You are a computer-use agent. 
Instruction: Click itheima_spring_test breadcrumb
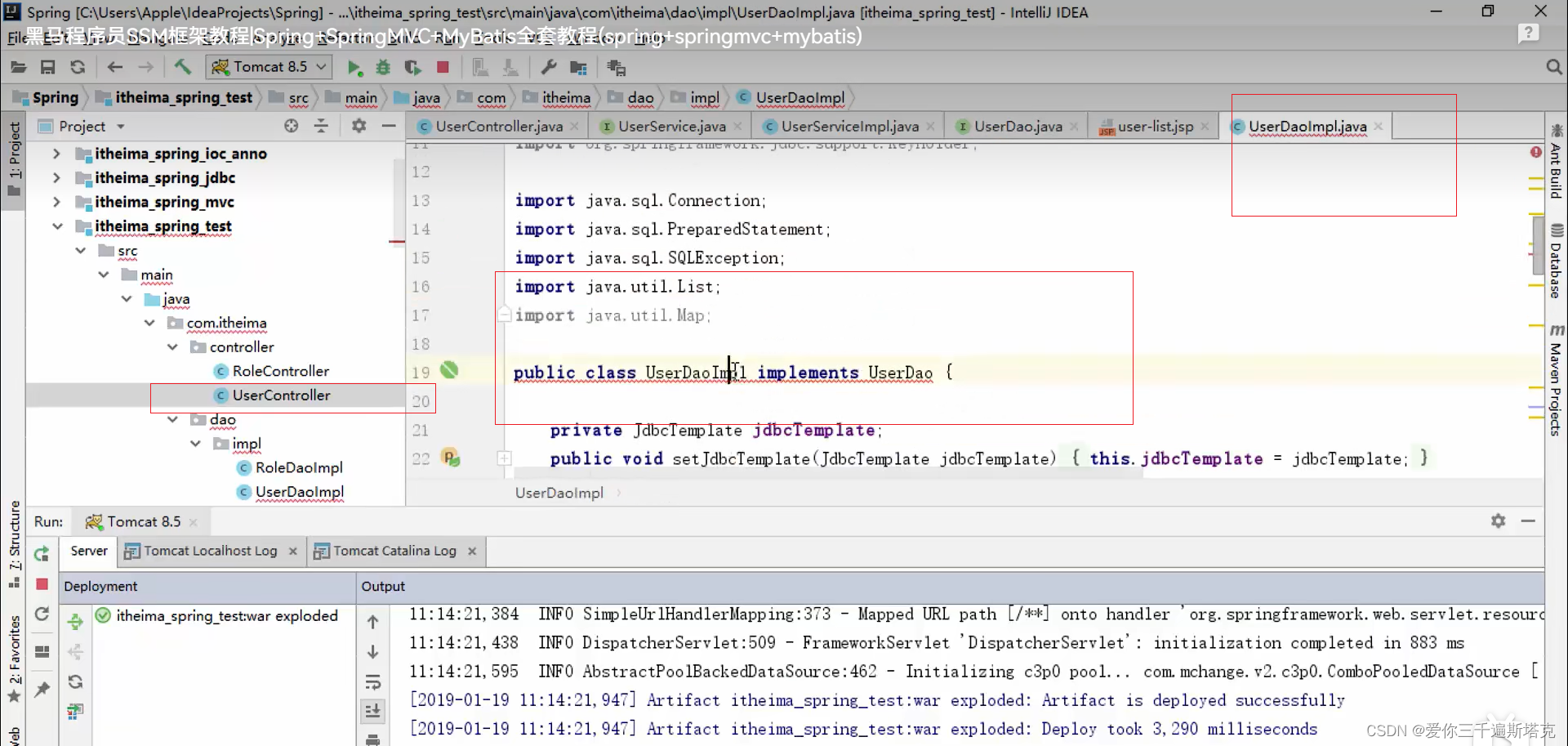click(x=183, y=98)
